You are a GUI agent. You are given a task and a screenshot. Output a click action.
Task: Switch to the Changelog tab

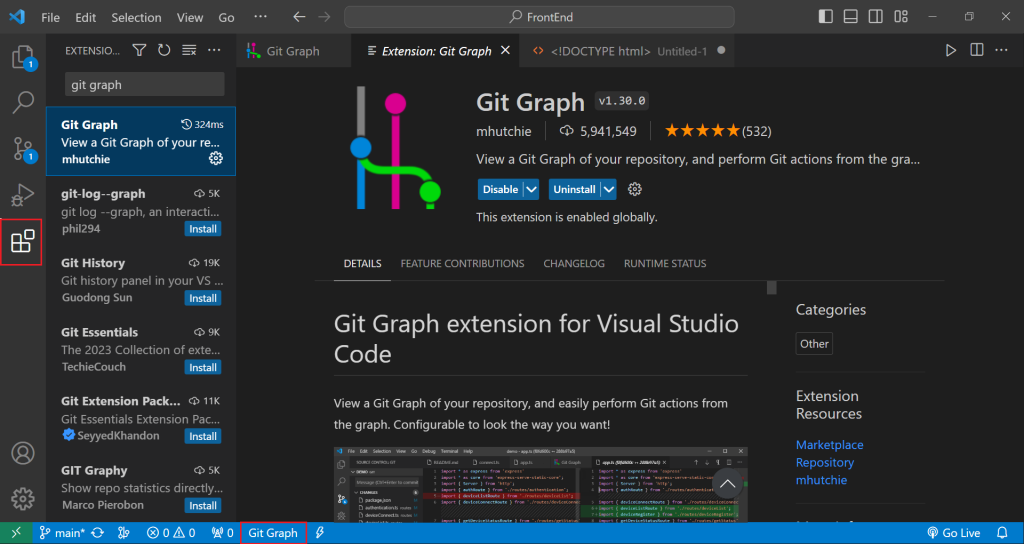[x=574, y=264]
